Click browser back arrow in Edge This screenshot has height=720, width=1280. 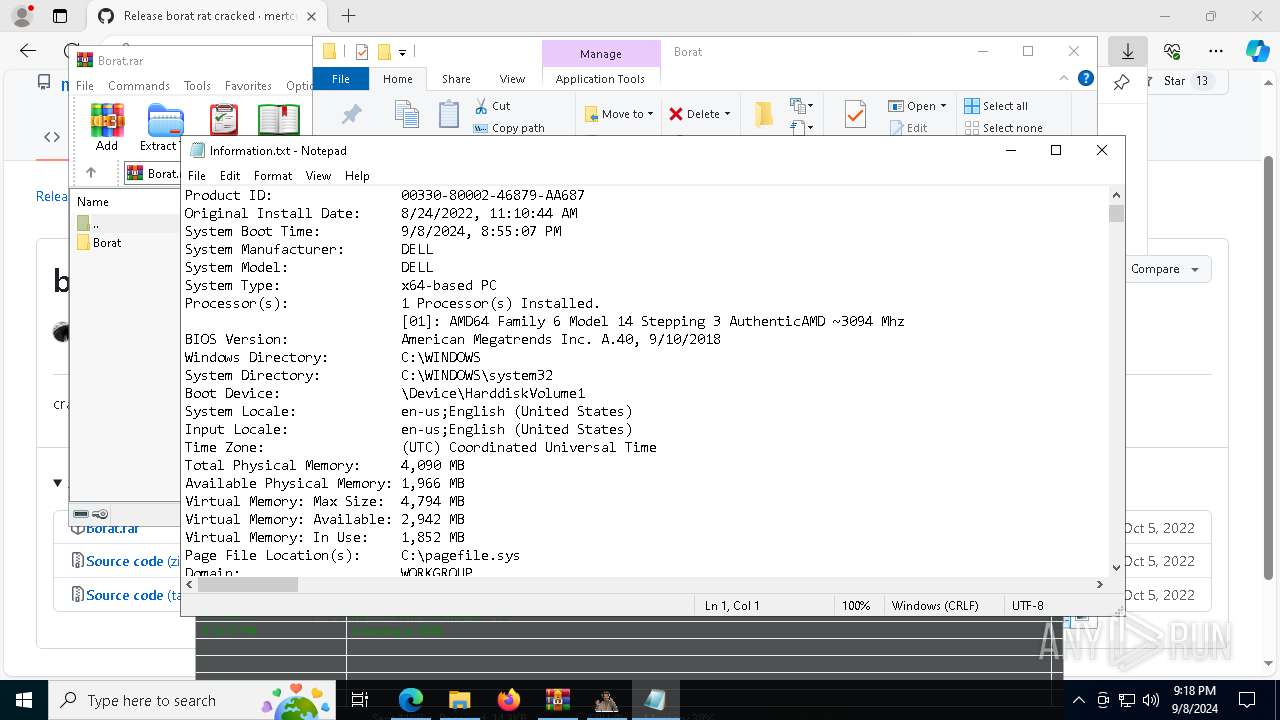tap(28, 51)
